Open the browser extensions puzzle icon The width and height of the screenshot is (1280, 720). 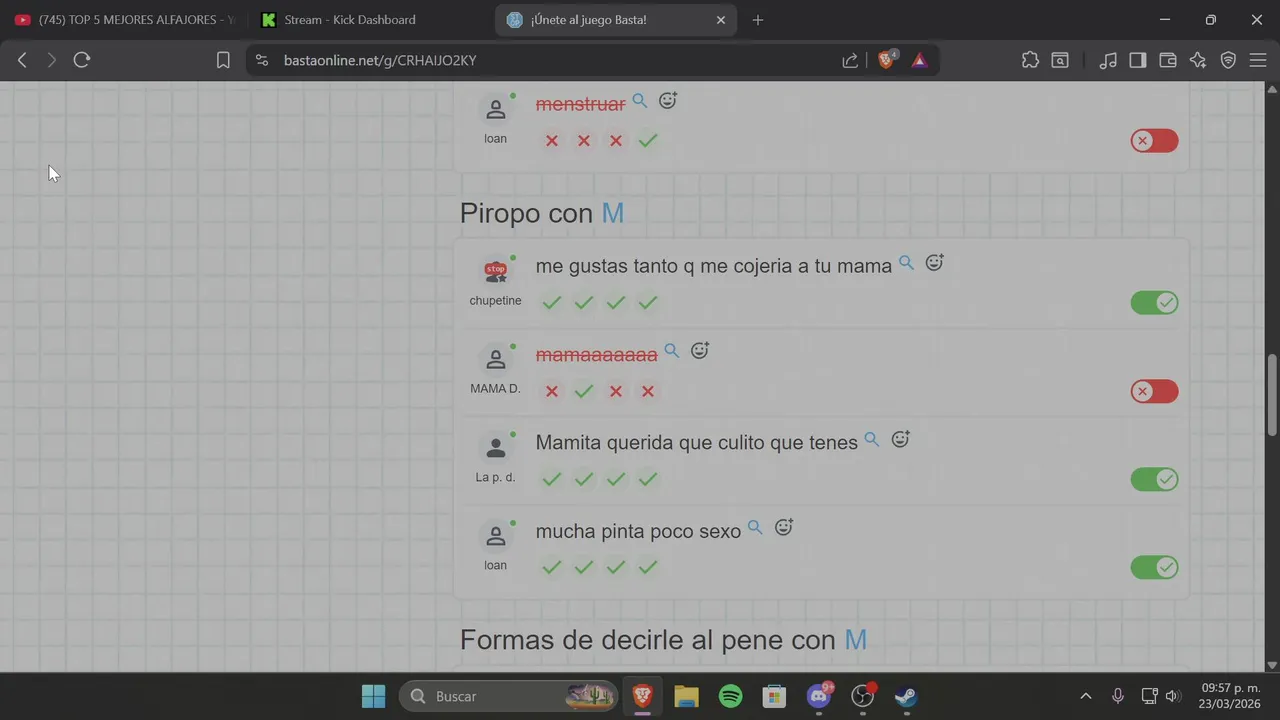click(1030, 60)
